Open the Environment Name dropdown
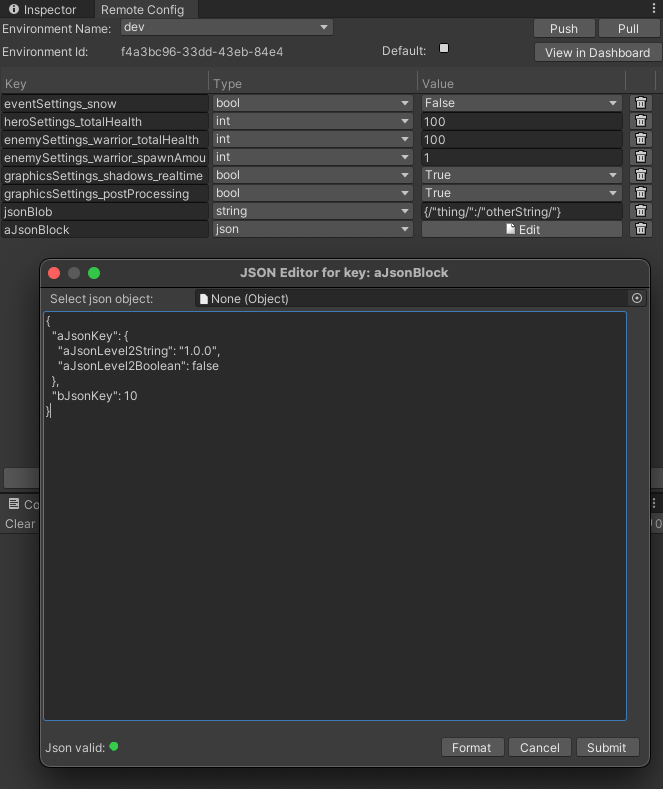The width and height of the screenshot is (663, 789). (x=226, y=28)
